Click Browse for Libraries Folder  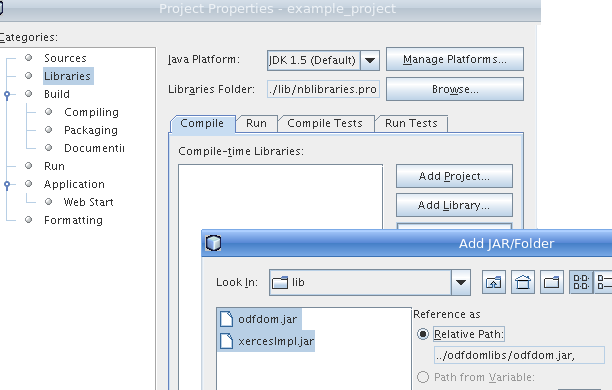point(455,89)
